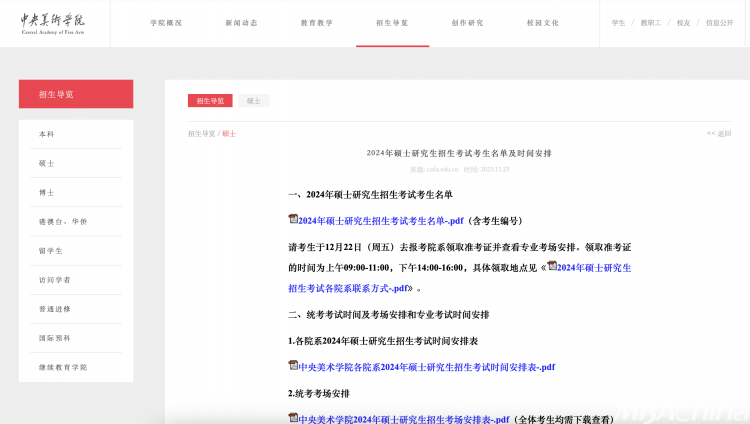
Task: Select 访问学者 in the sidebar
Action: pos(55,280)
